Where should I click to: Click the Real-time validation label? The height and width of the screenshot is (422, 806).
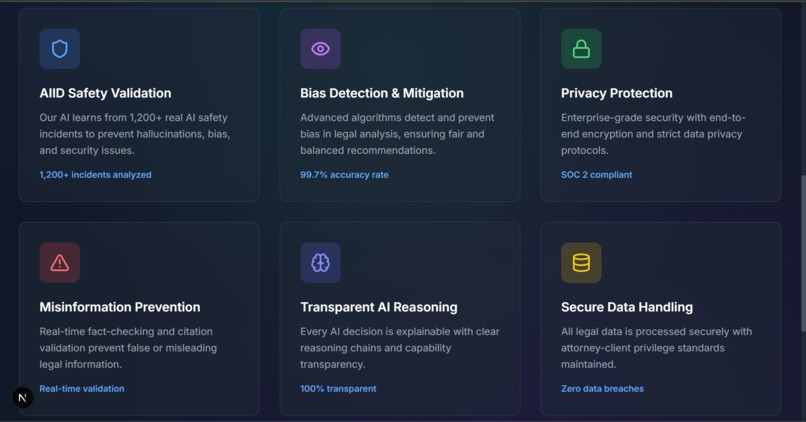pyautogui.click(x=82, y=389)
